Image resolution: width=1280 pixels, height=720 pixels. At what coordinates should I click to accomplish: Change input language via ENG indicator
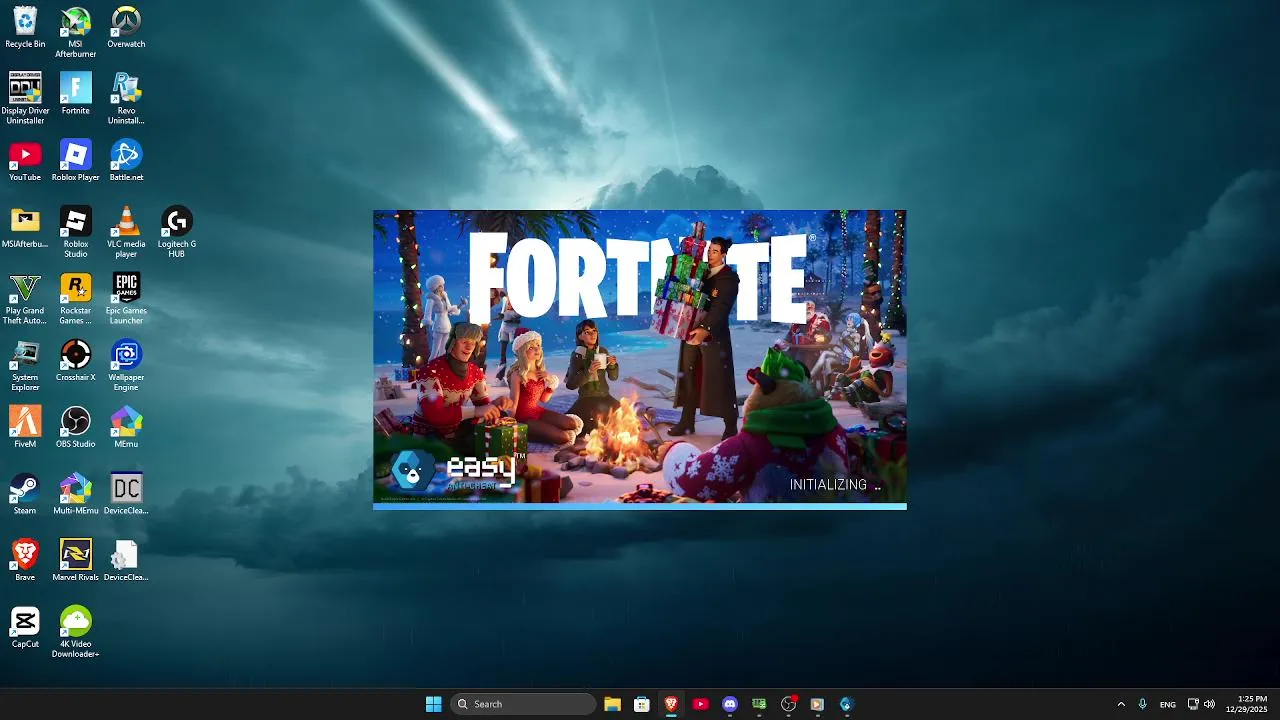[x=1167, y=704]
